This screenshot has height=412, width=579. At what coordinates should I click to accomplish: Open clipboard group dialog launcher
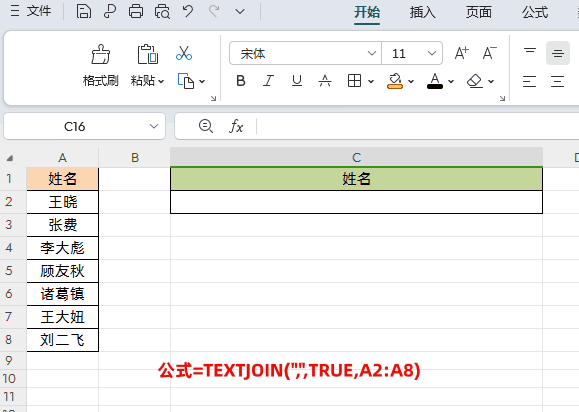(x=213, y=98)
